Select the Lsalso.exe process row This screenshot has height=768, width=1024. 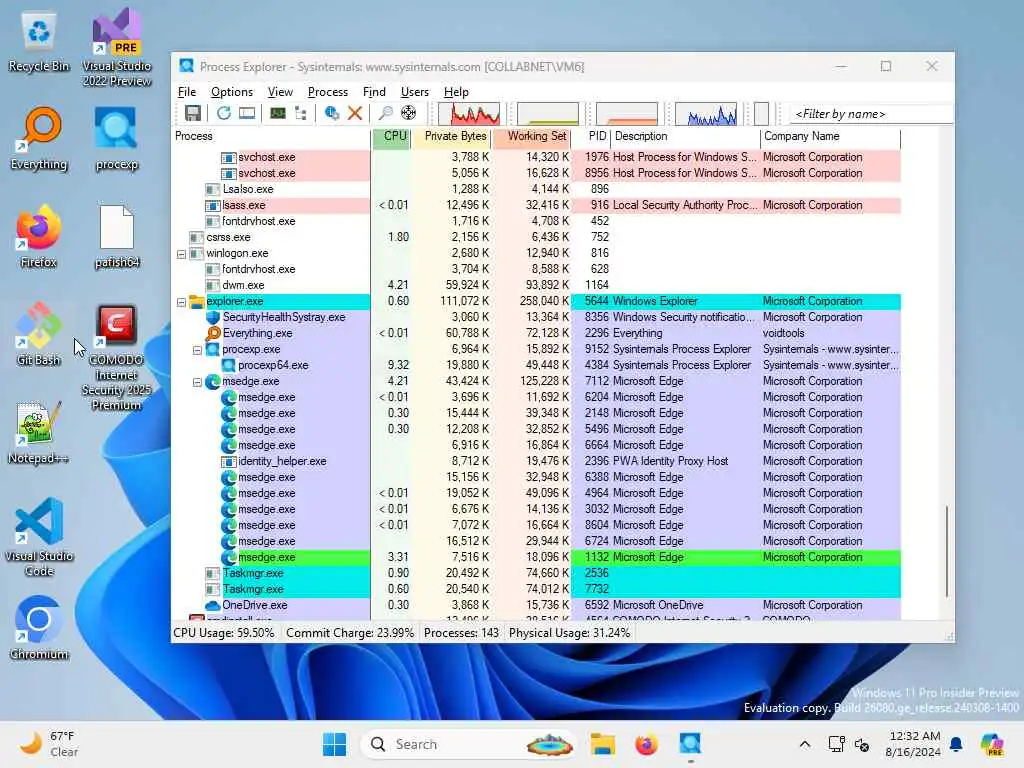537,189
